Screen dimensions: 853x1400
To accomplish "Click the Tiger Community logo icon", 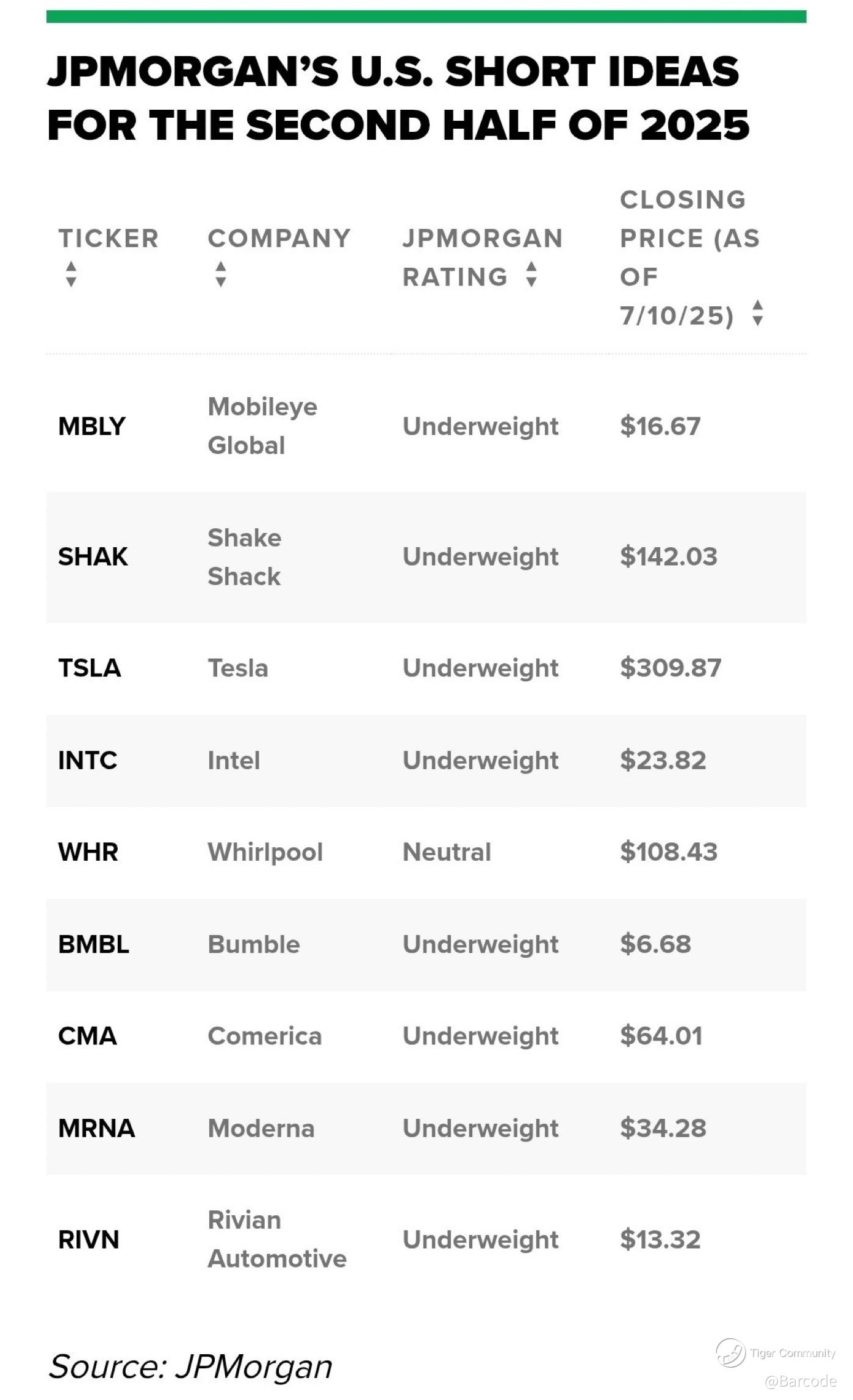I will point(730,1352).
